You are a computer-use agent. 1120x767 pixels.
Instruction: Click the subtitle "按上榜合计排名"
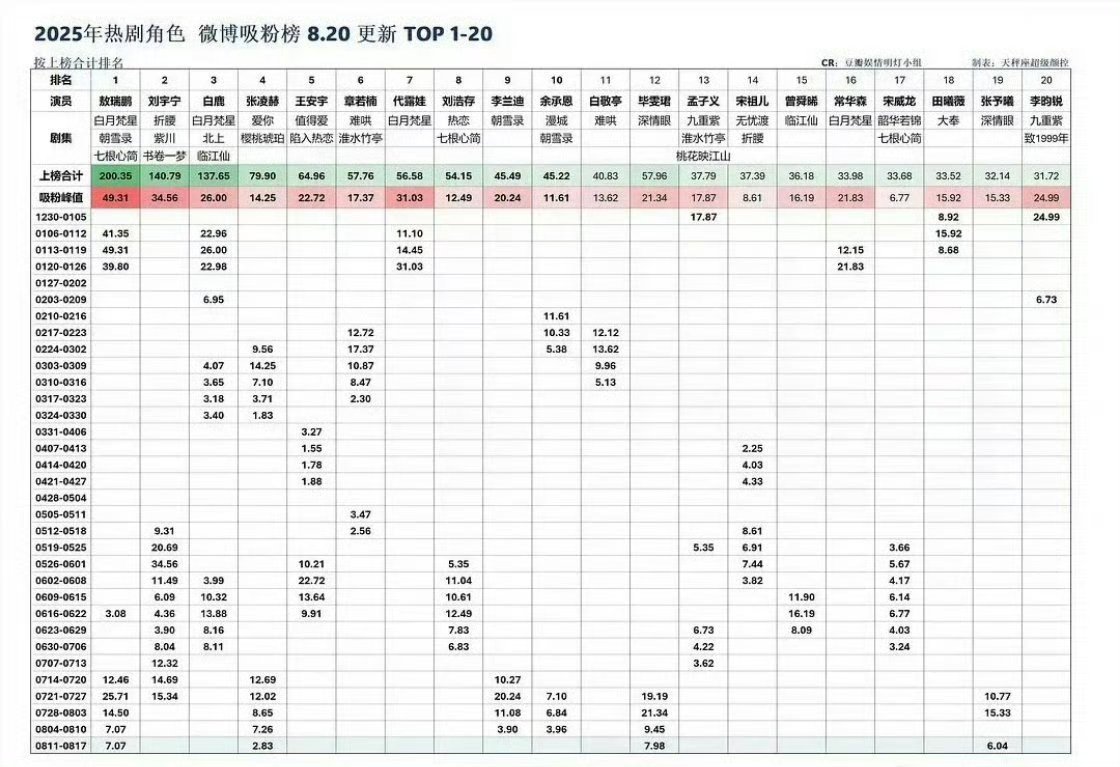79,63
